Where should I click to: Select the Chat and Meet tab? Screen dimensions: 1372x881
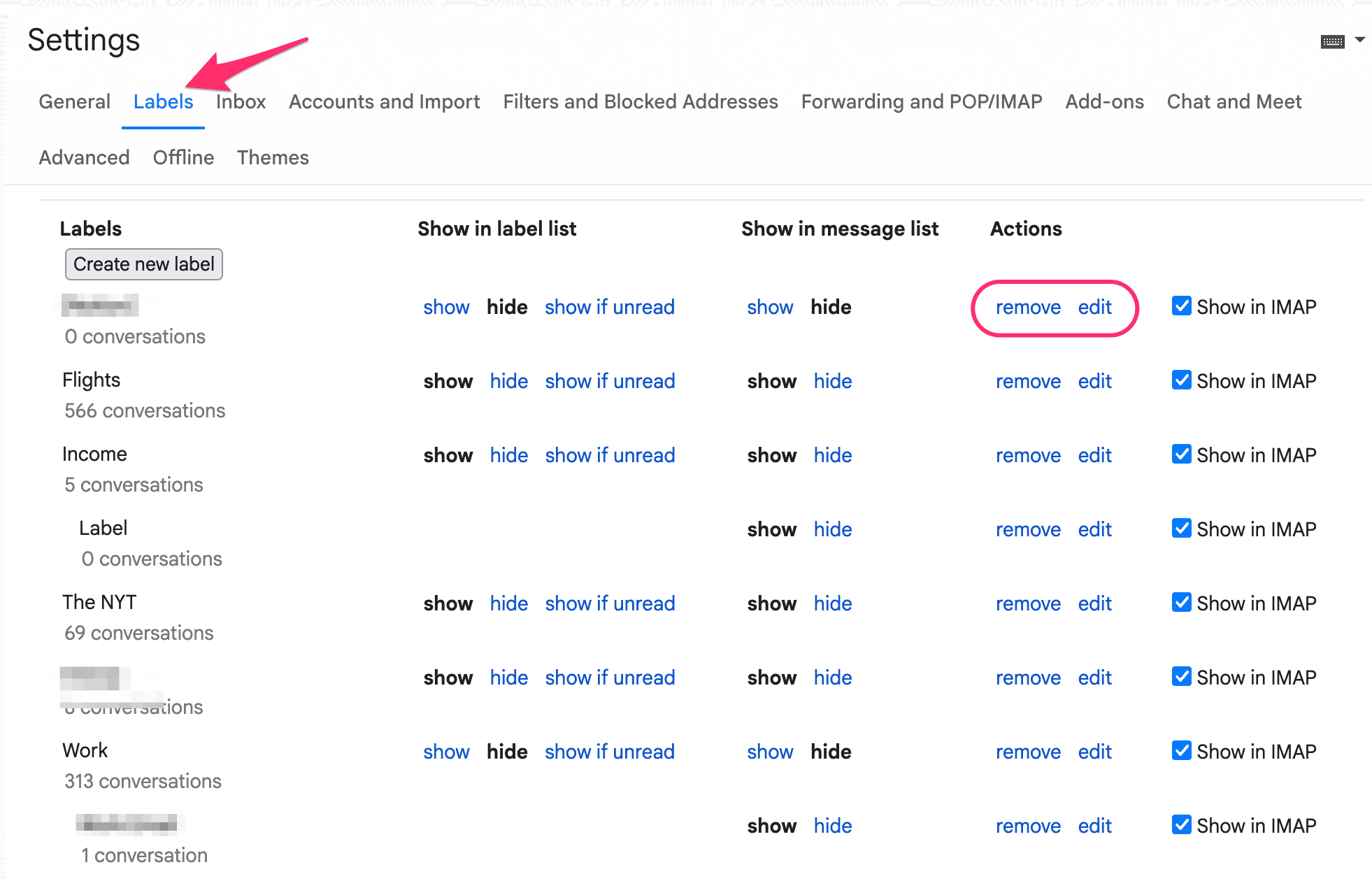[x=1234, y=101]
